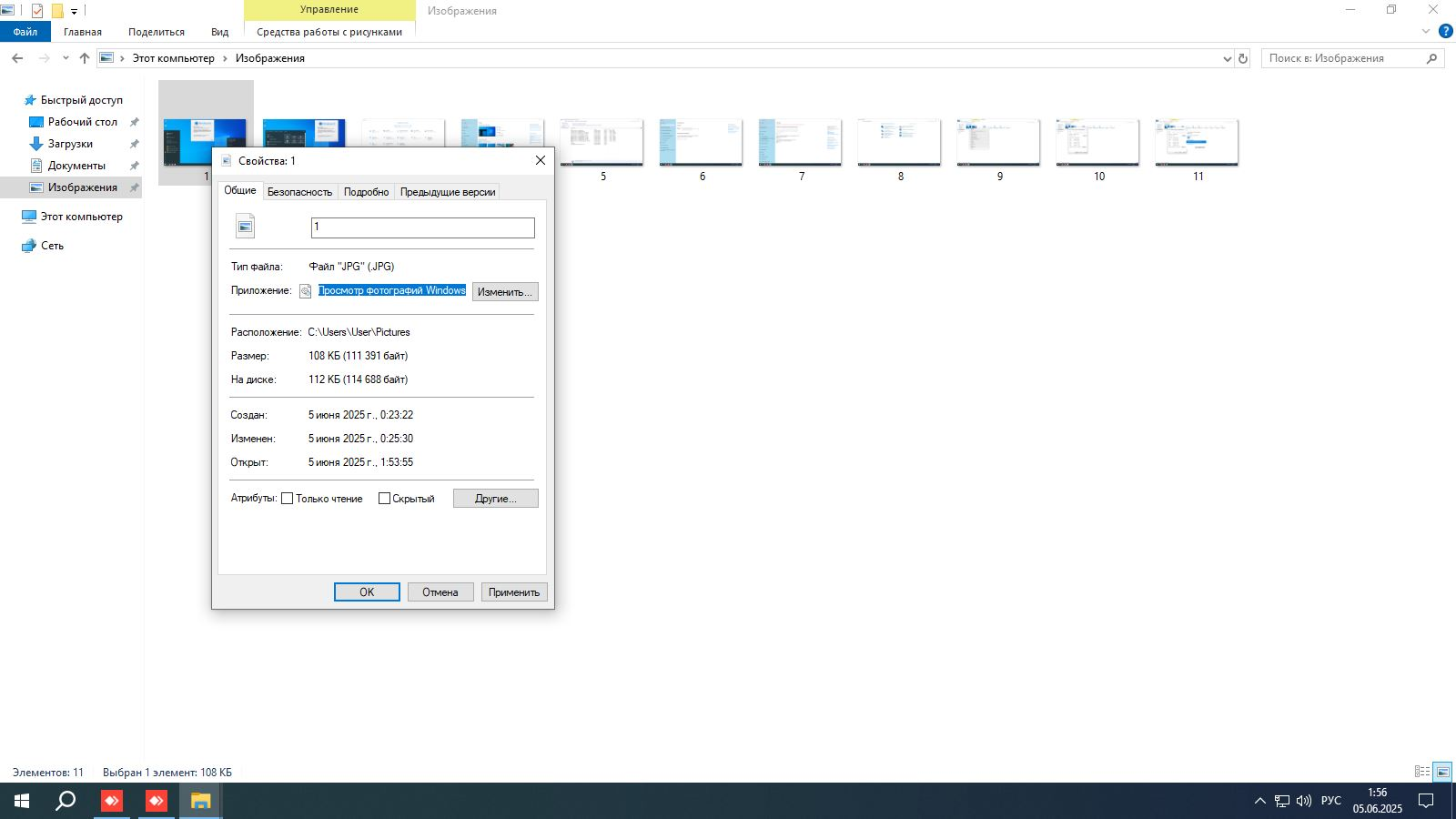Click the back arrow navigation icon
1456x819 pixels.
(17, 58)
